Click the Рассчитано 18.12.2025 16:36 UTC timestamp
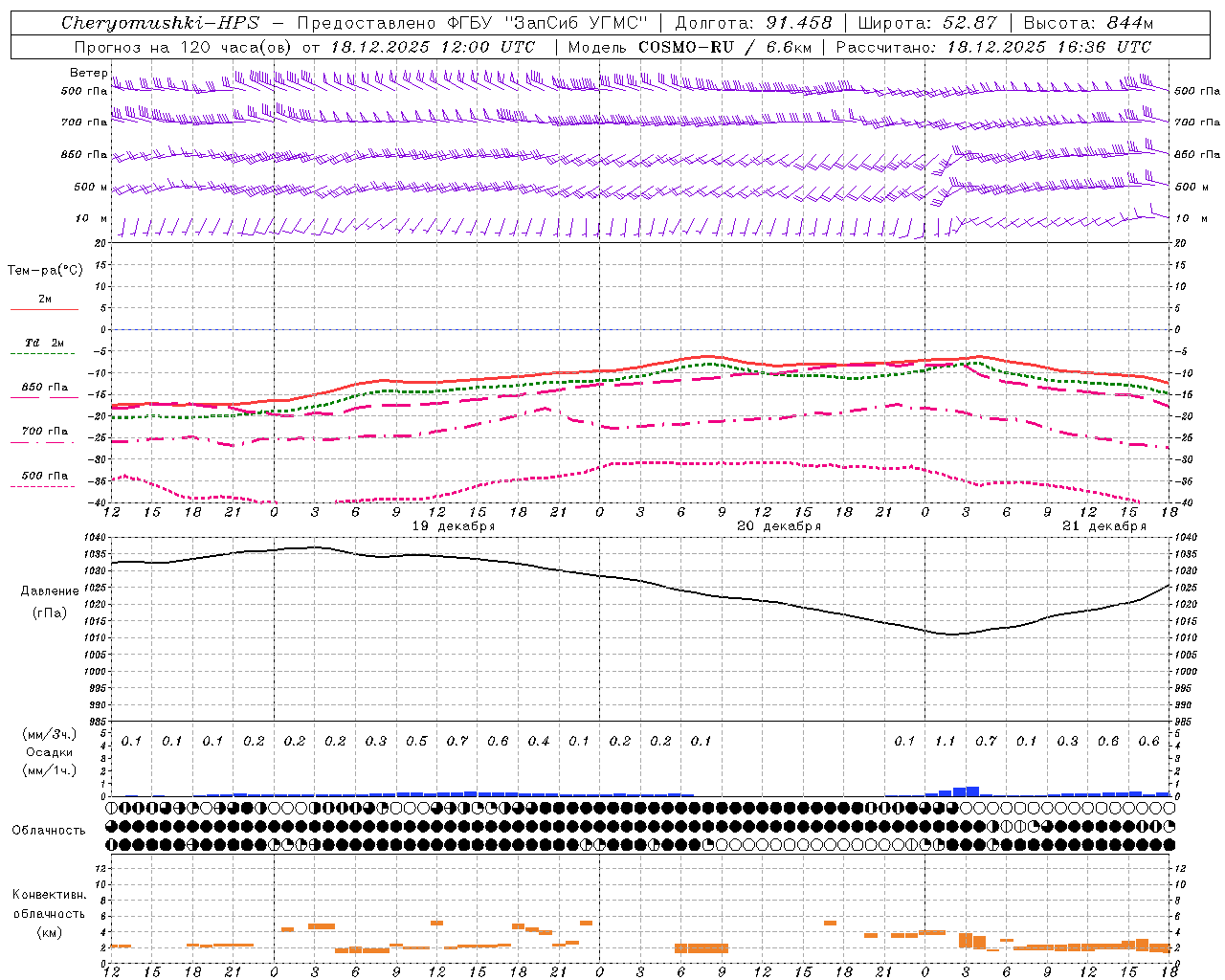The height and width of the screenshot is (980, 1225). 993,47
